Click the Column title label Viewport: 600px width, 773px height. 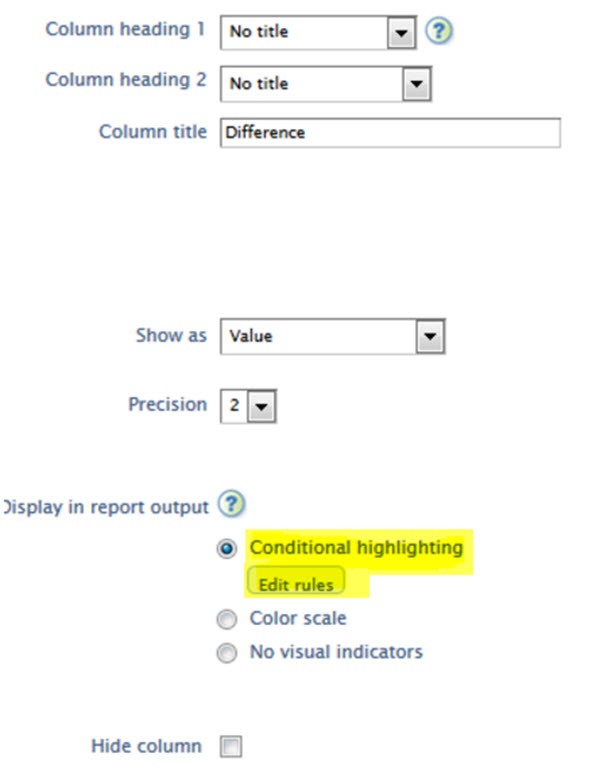tap(152, 131)
